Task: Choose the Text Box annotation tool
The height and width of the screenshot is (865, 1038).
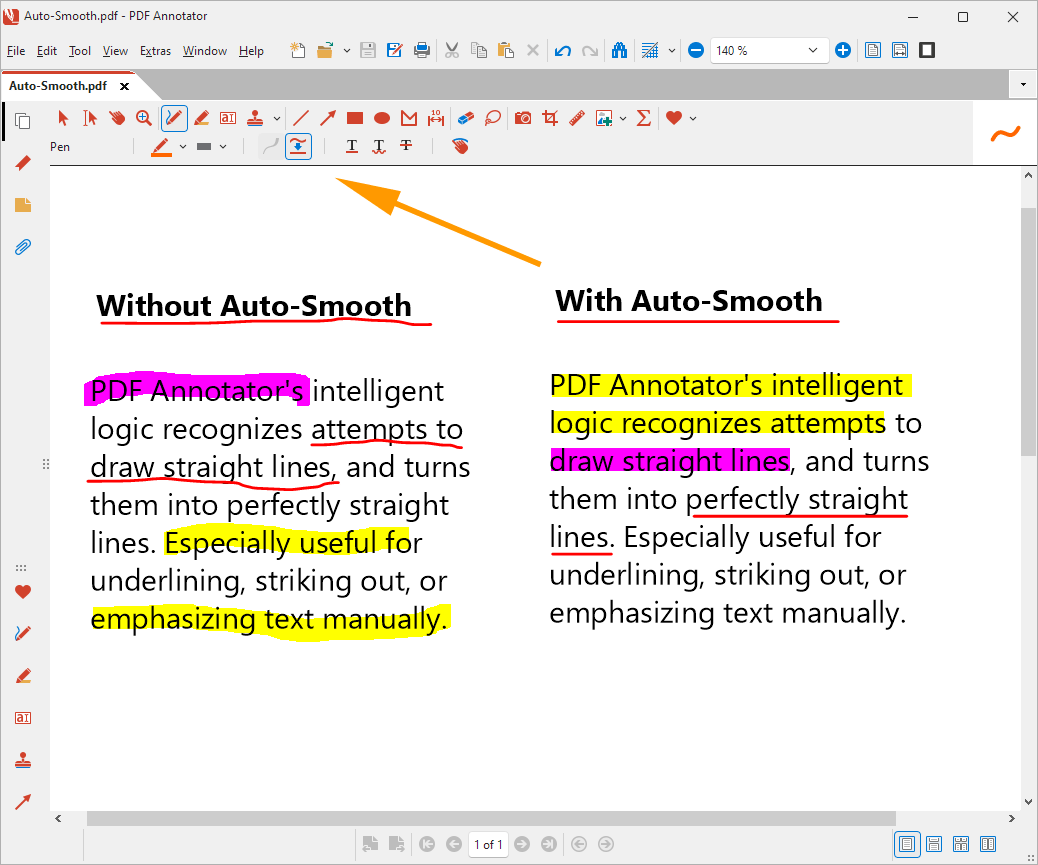Action: (x=227, y=118)
